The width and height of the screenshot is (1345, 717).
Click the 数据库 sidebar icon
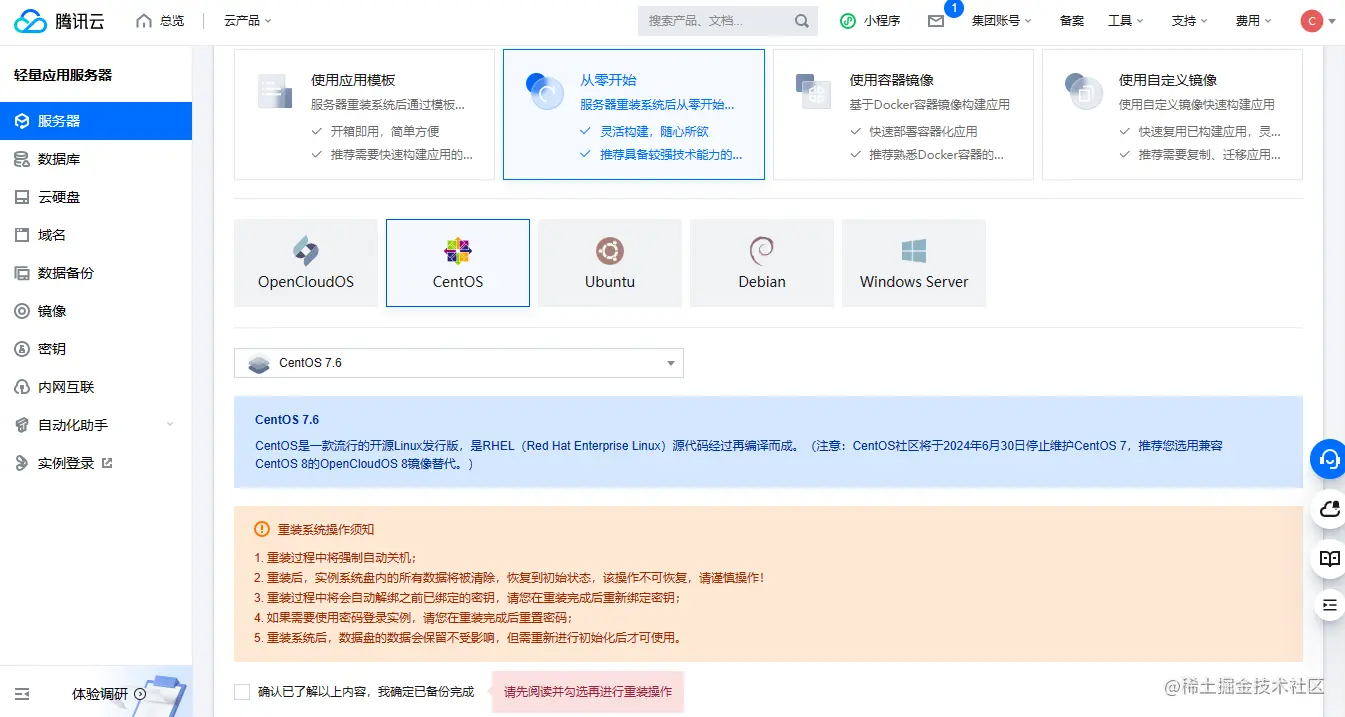click(22, 159)
